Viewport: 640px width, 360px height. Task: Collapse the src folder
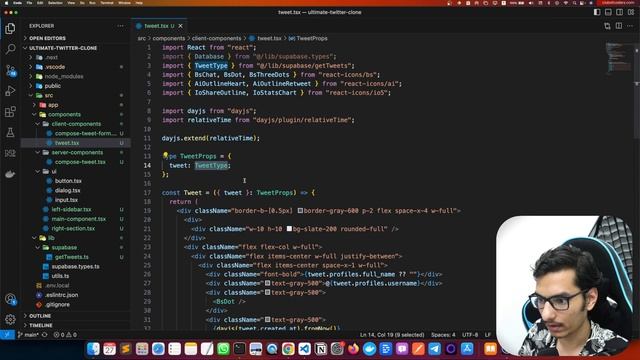click(x=76, y=95)
